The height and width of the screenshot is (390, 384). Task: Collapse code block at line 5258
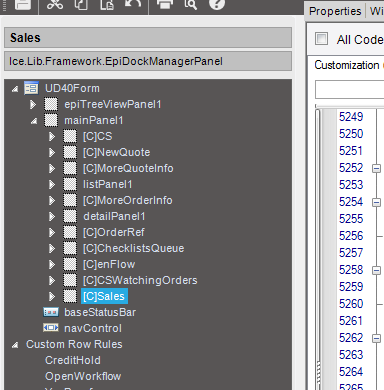point(376,270)
